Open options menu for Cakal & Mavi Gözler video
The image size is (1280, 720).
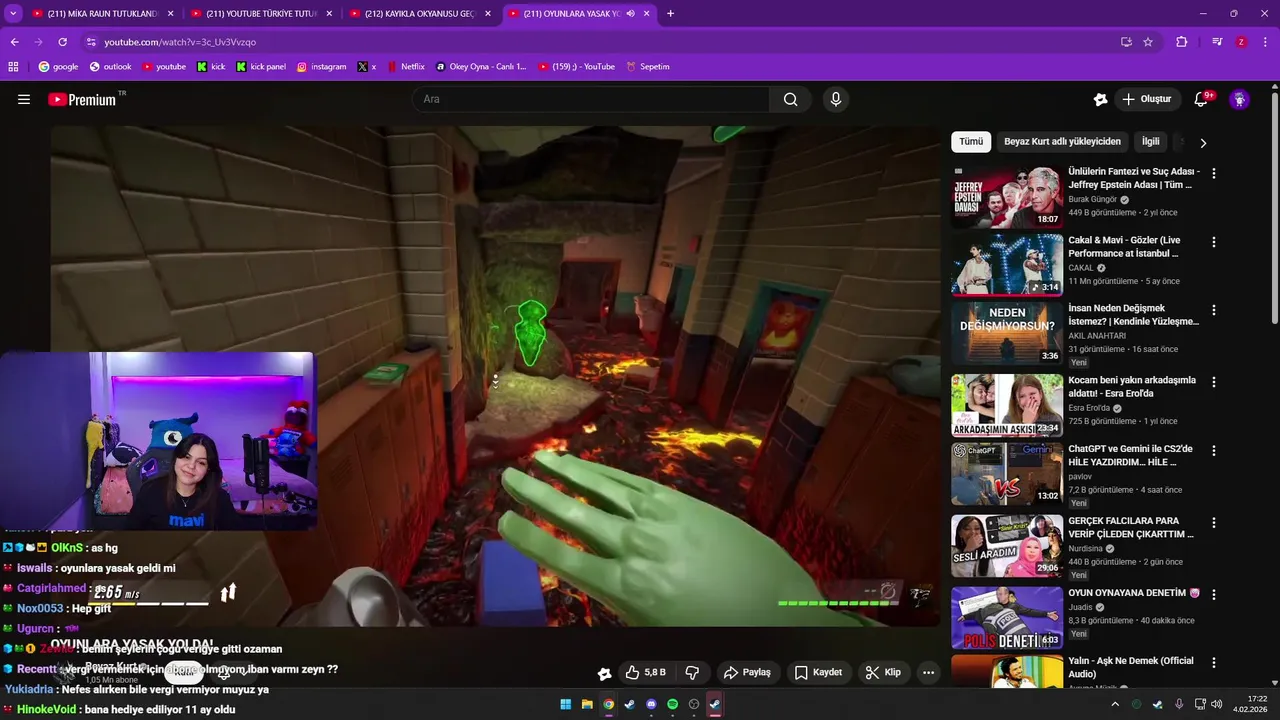[1214, 242]
